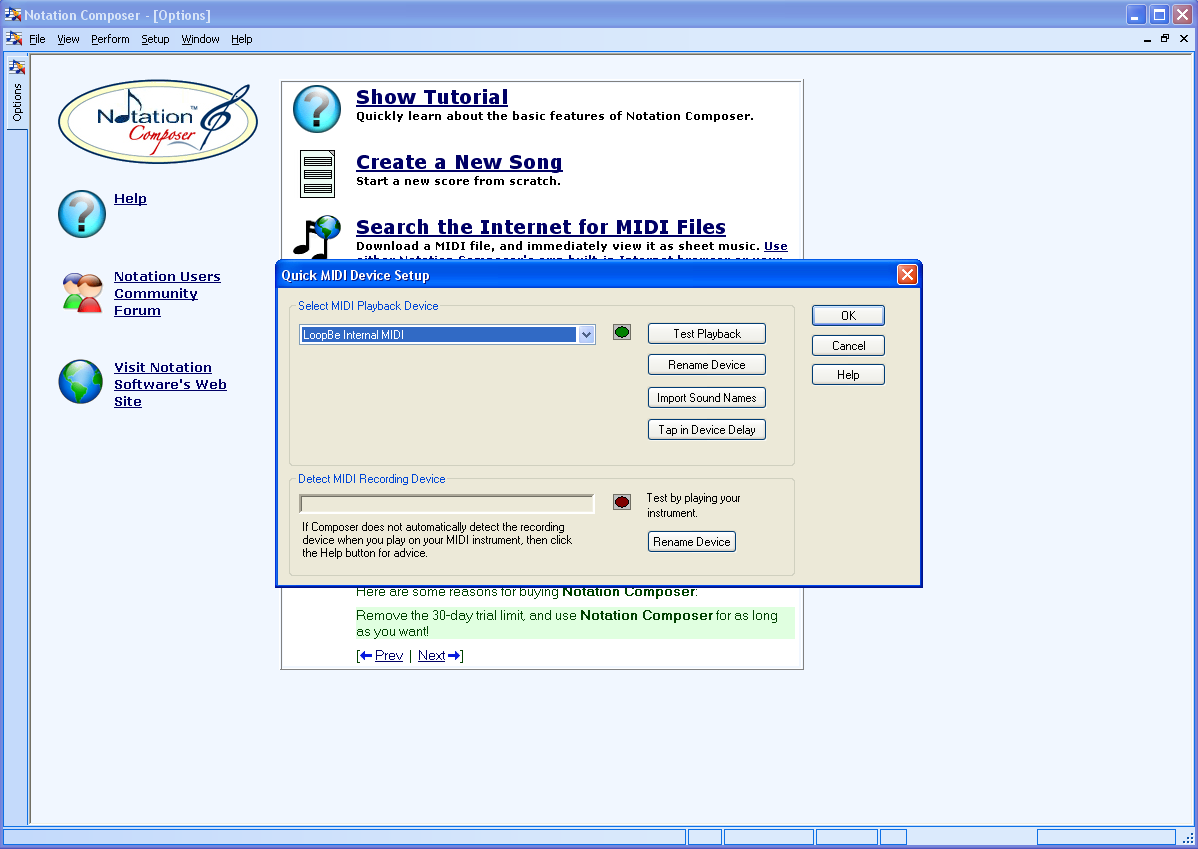
Task: Click the green playback device indicator light
Action: tap(622, 332)
